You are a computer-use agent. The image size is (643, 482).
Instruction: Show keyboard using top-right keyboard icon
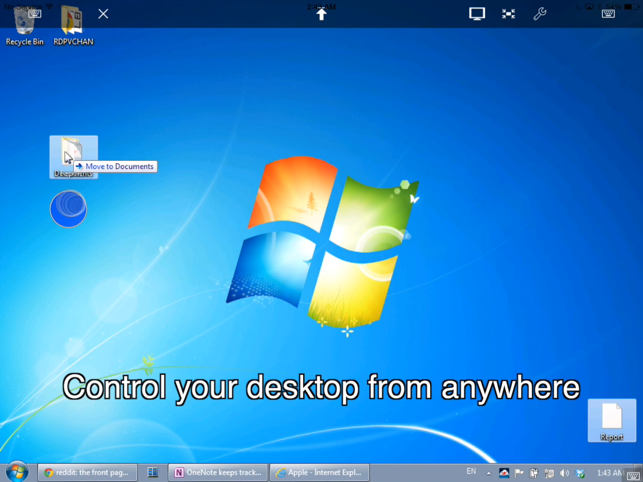click(608, 14)
